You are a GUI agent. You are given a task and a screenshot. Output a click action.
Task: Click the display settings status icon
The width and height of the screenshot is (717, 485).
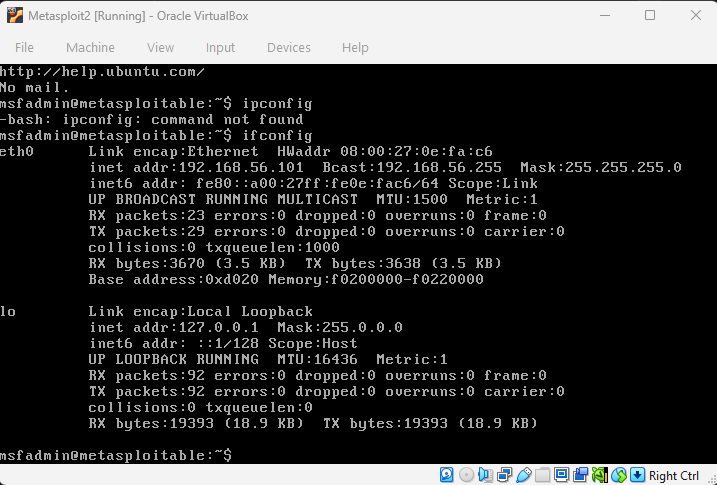pyautogui.click(x=561, y=475)
